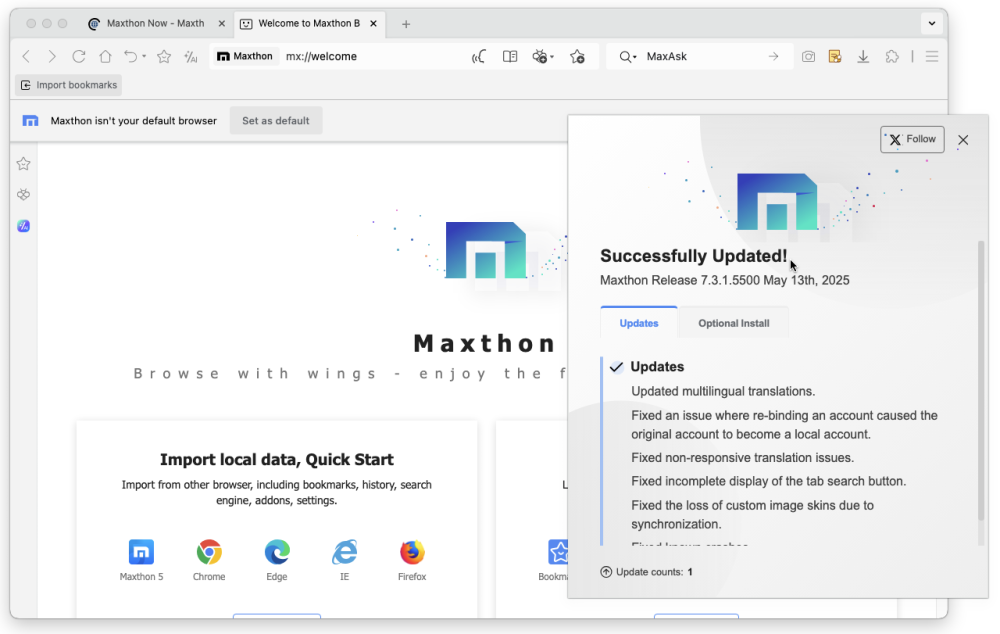Select the Firefox import icon
Image resolution: width=1000 pixels, height=634 pixels.
click(x=412, y=553)
